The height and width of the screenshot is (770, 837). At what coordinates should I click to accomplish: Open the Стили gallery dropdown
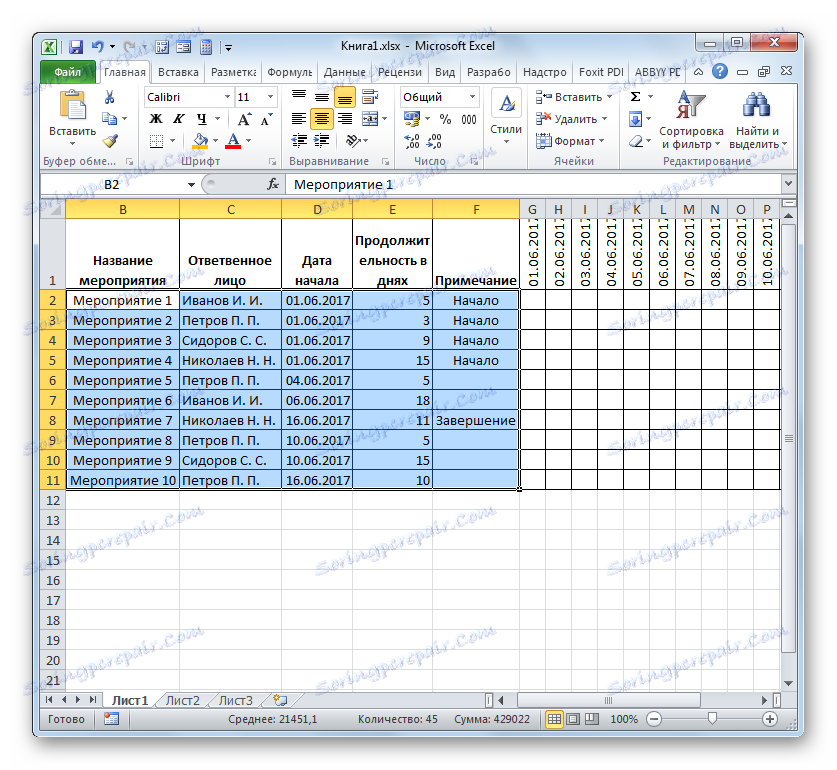506,120
